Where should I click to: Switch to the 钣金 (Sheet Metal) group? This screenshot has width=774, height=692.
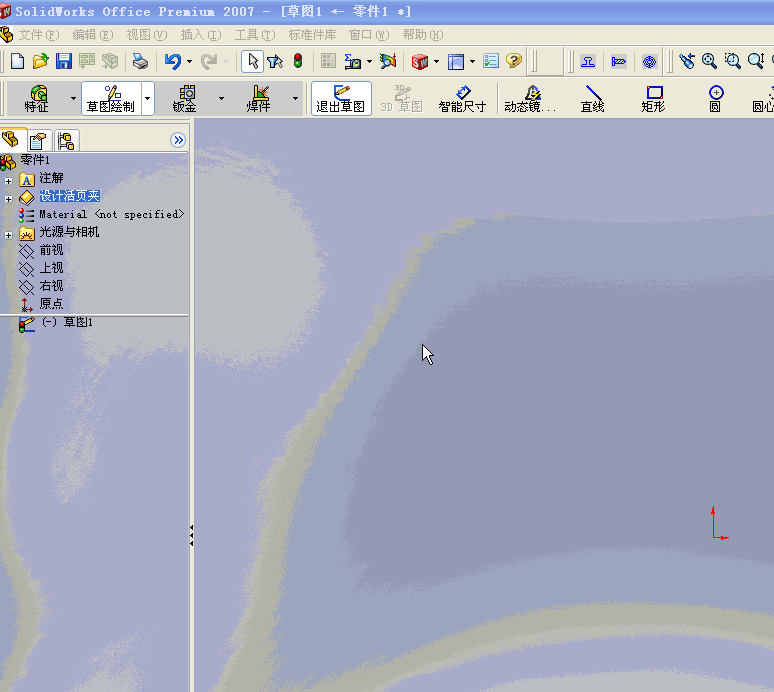click(x=185, y=99)
